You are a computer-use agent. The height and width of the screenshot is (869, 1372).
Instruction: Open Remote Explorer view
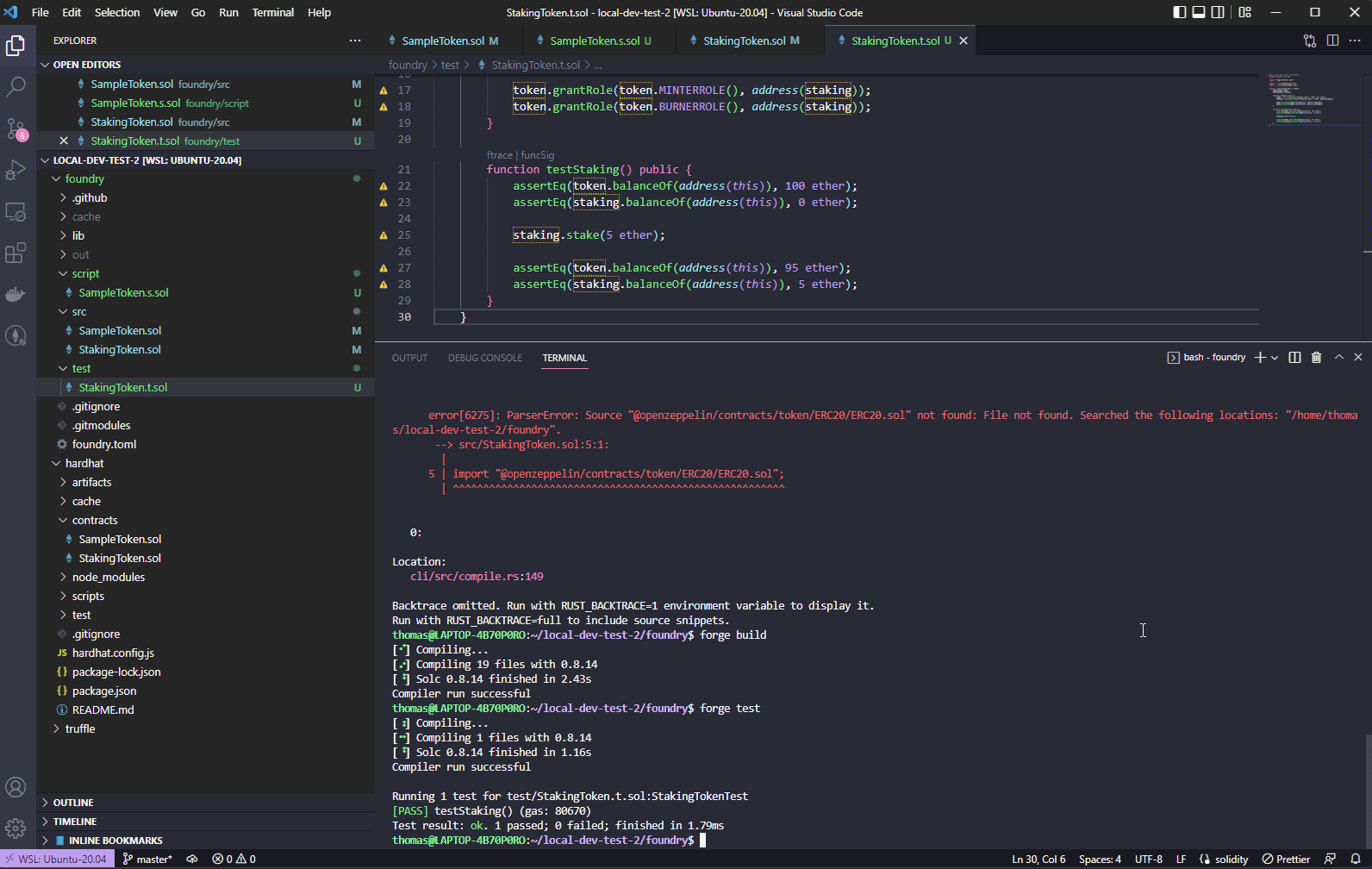16,211
